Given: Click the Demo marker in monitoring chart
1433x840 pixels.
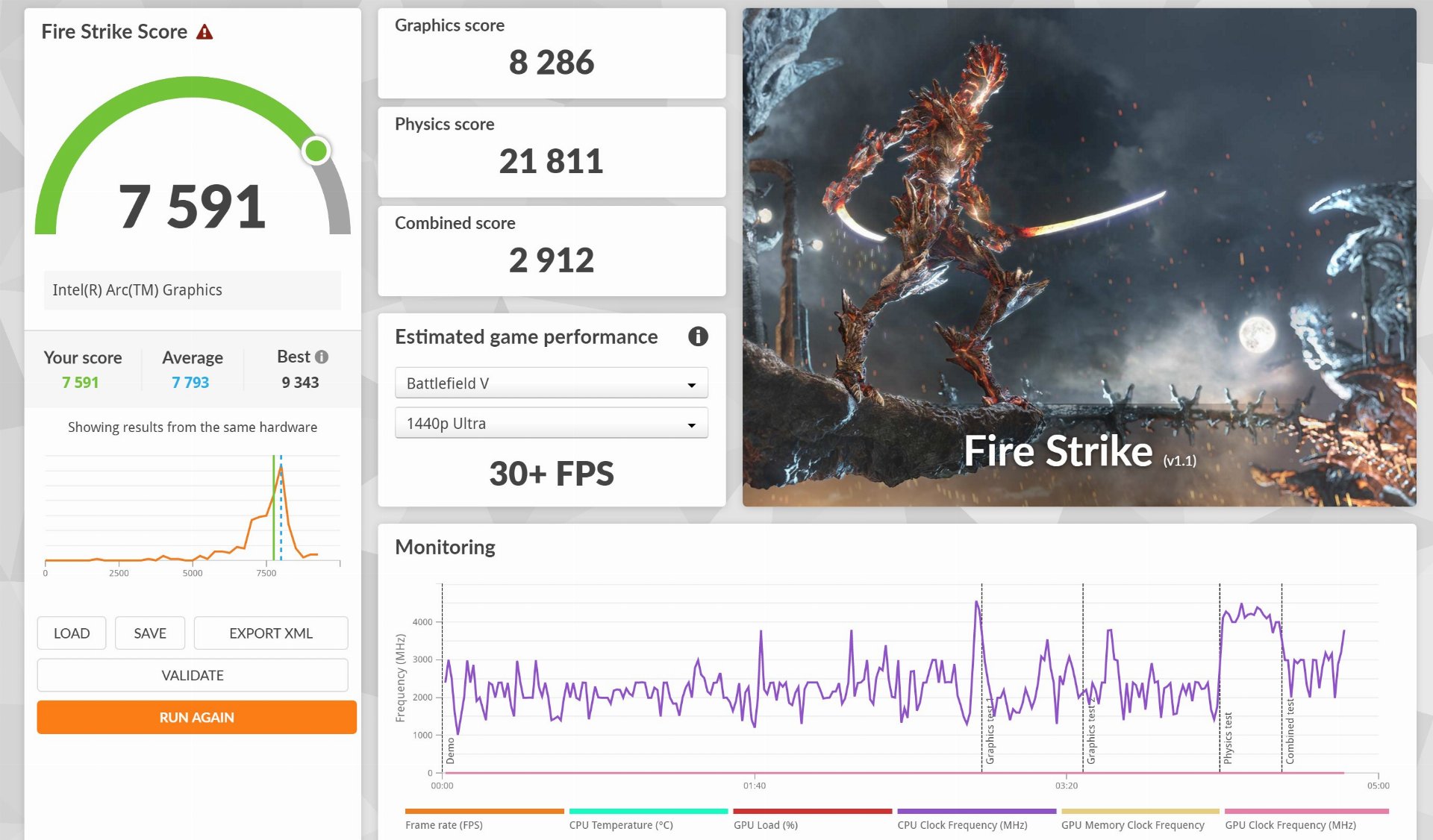Looking at the screenshot, I should click(450, 751).
